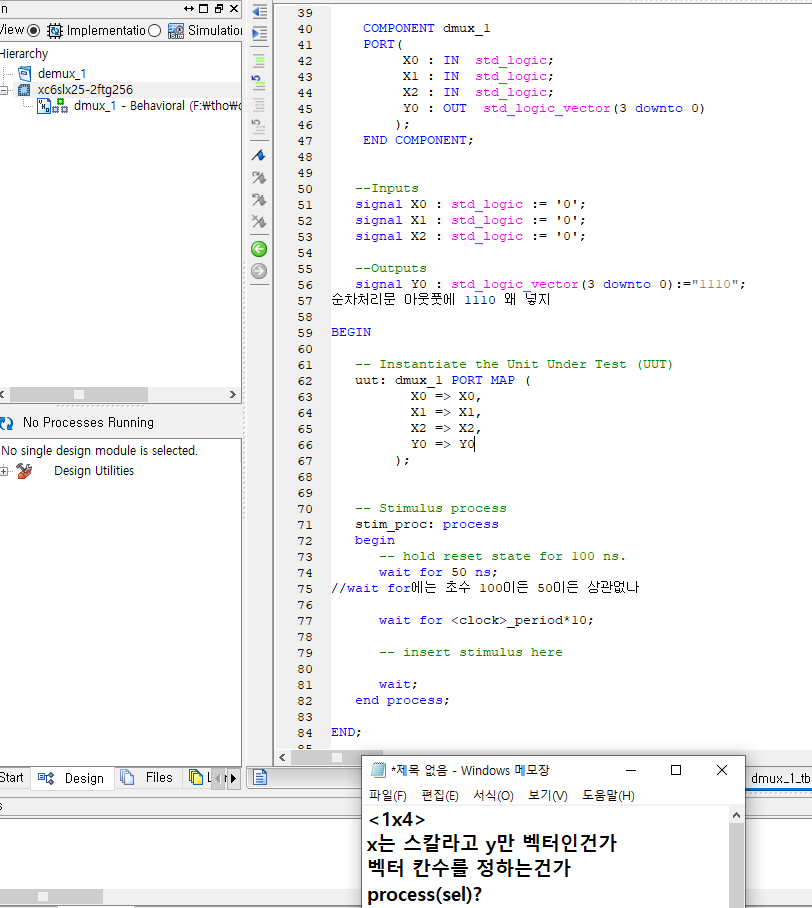Click the green back navigation arrow
This screenshot has height=908, width=812.
[x=259, y=249]
